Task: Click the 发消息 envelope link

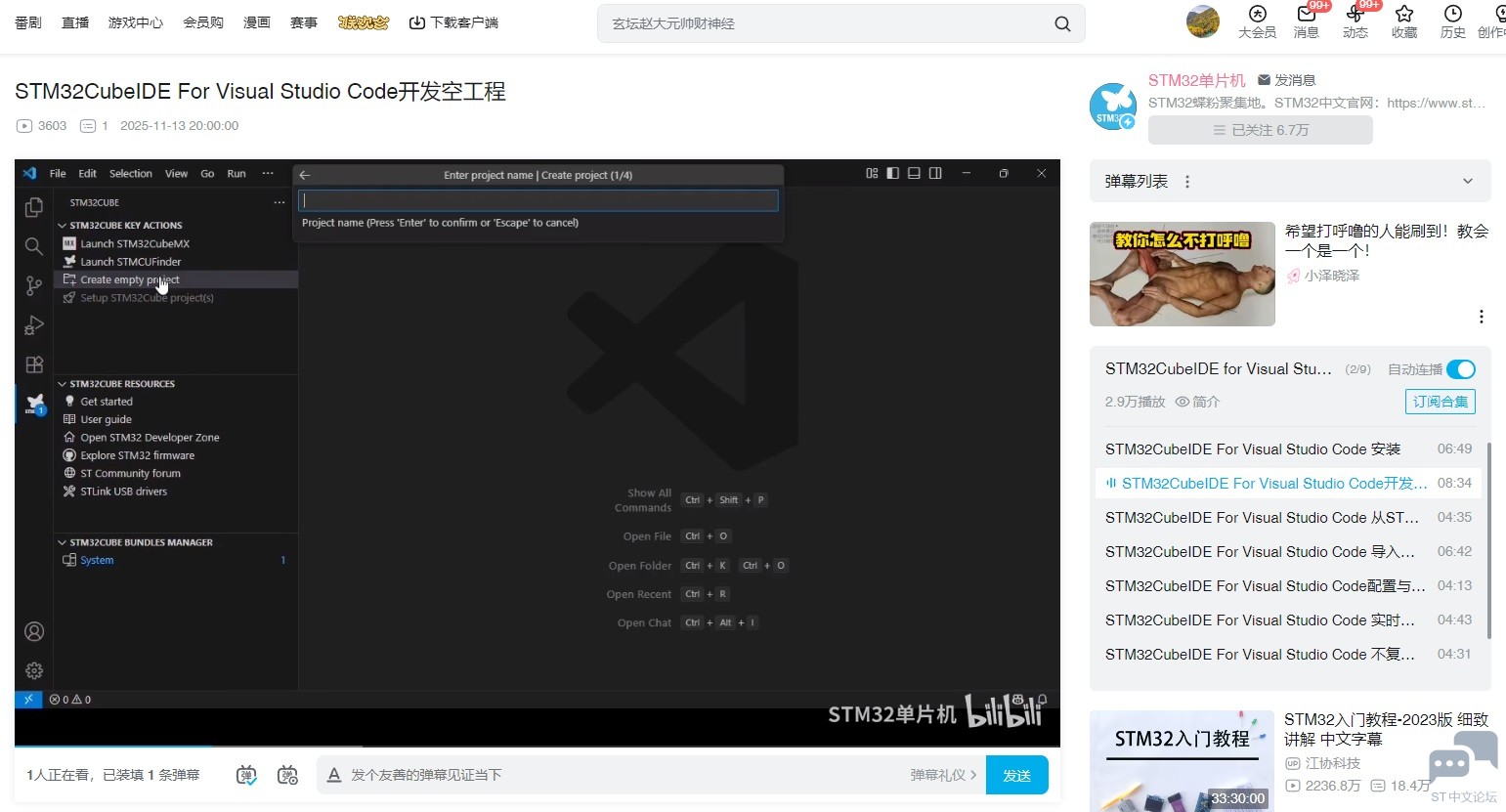Action: (1286, 80)
